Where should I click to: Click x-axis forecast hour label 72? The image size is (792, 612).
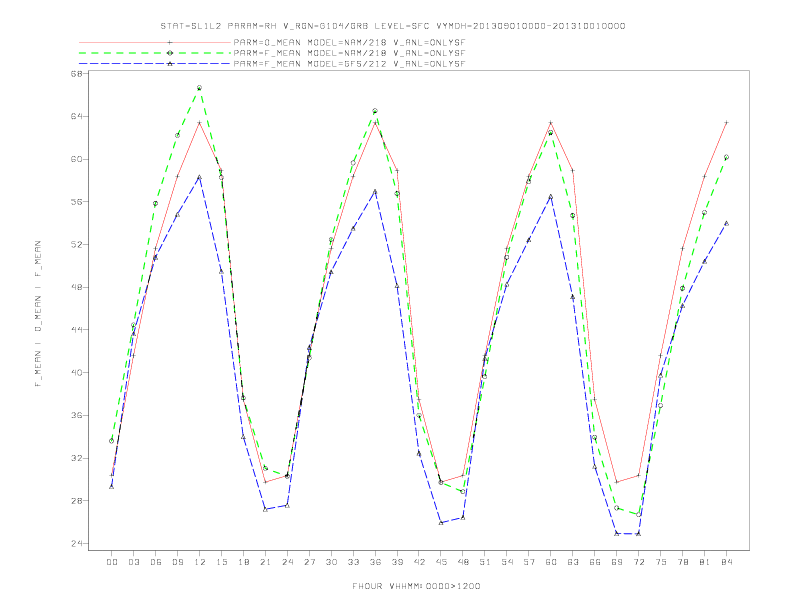pos(638,562)
